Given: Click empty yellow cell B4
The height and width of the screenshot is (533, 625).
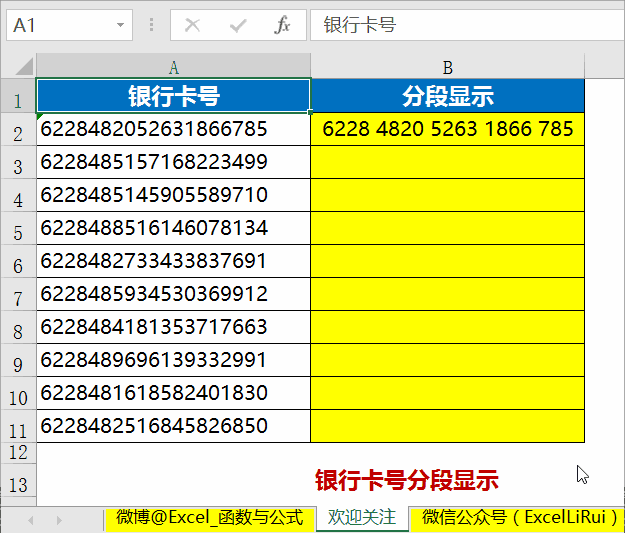Looking at the screenshot, I should [x=448, y=195].
